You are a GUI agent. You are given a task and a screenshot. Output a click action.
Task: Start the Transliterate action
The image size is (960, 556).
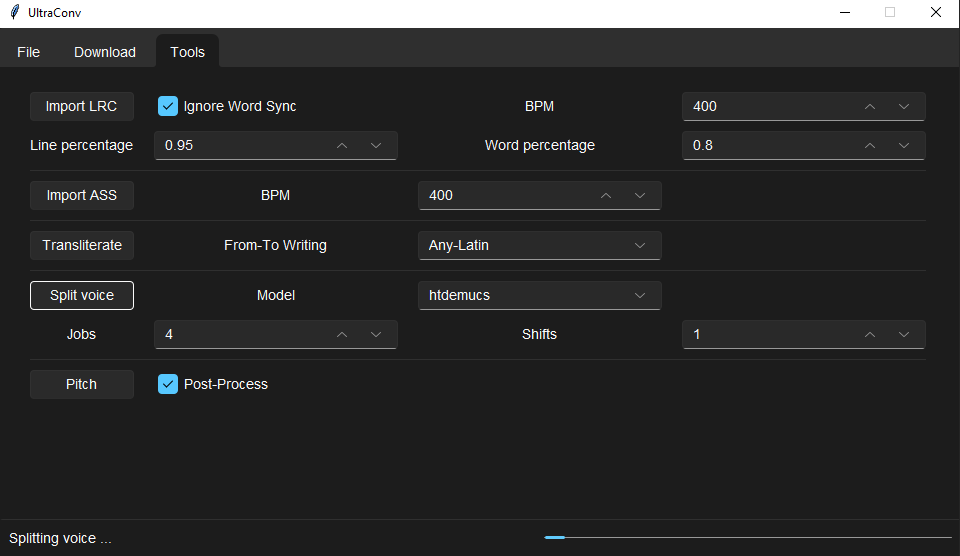click(x=81, y=246)
